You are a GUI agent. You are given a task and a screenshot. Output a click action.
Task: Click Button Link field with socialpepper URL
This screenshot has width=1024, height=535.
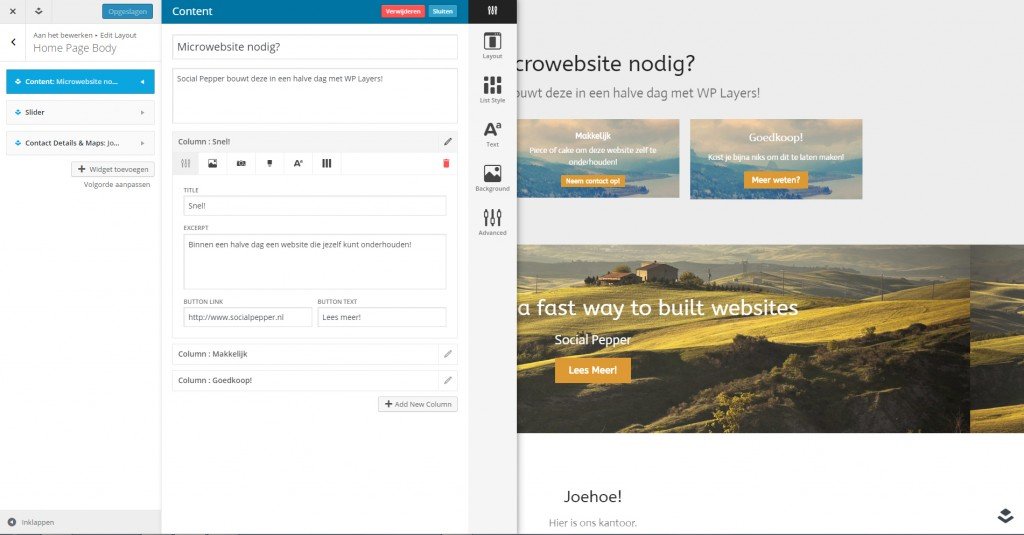coord(248,317)
